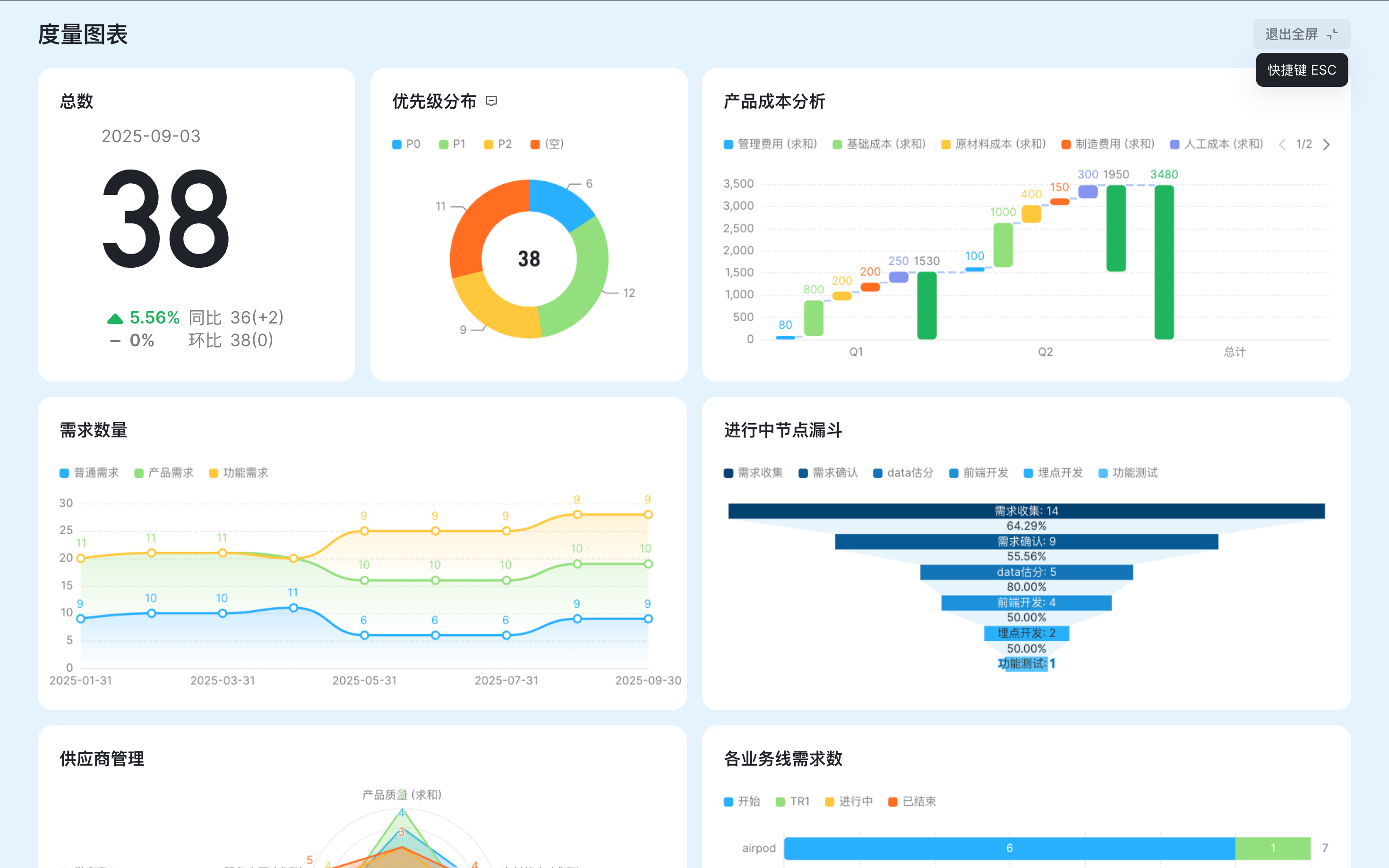
Task: Toggle the P2 legend item
Action: coord(498,144)
